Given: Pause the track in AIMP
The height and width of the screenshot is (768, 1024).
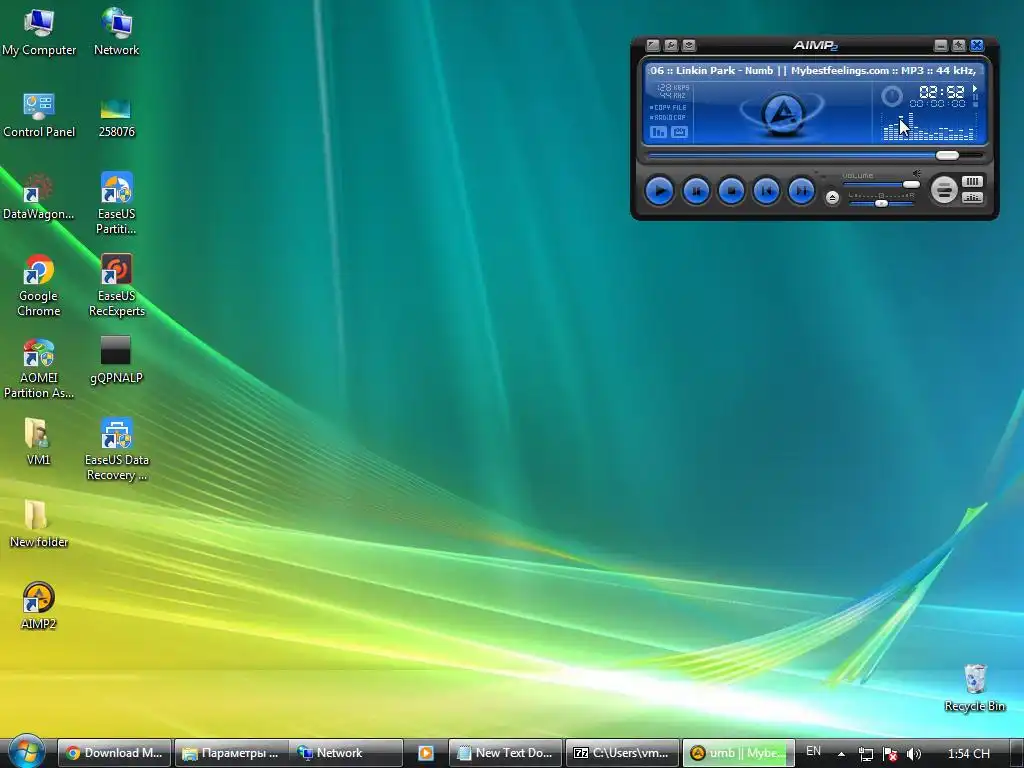Looking at the screenshot, I should click(x=696, y=191).
